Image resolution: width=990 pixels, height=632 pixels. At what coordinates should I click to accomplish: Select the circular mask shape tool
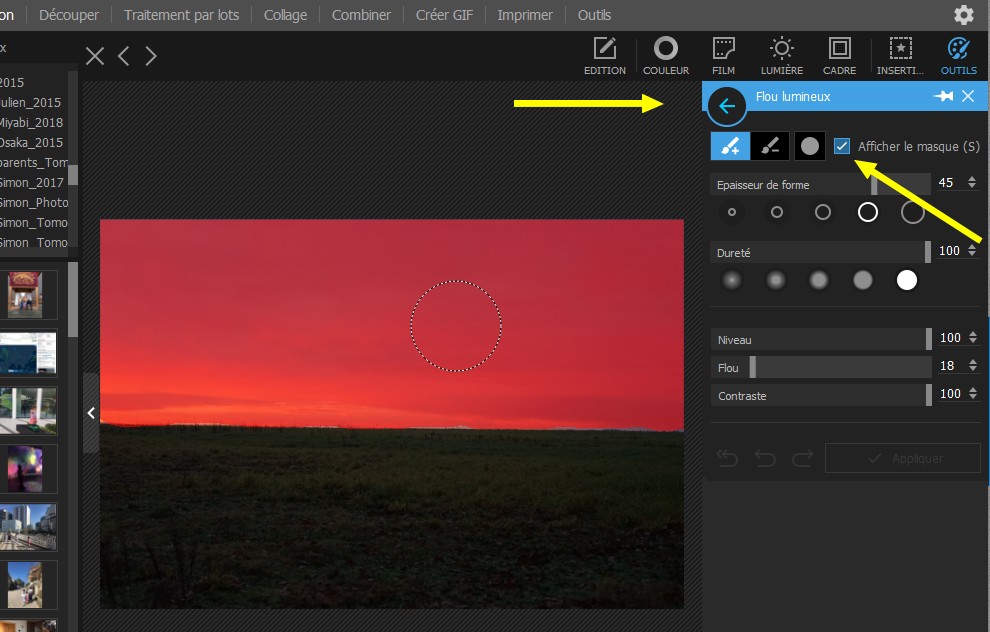809,146
